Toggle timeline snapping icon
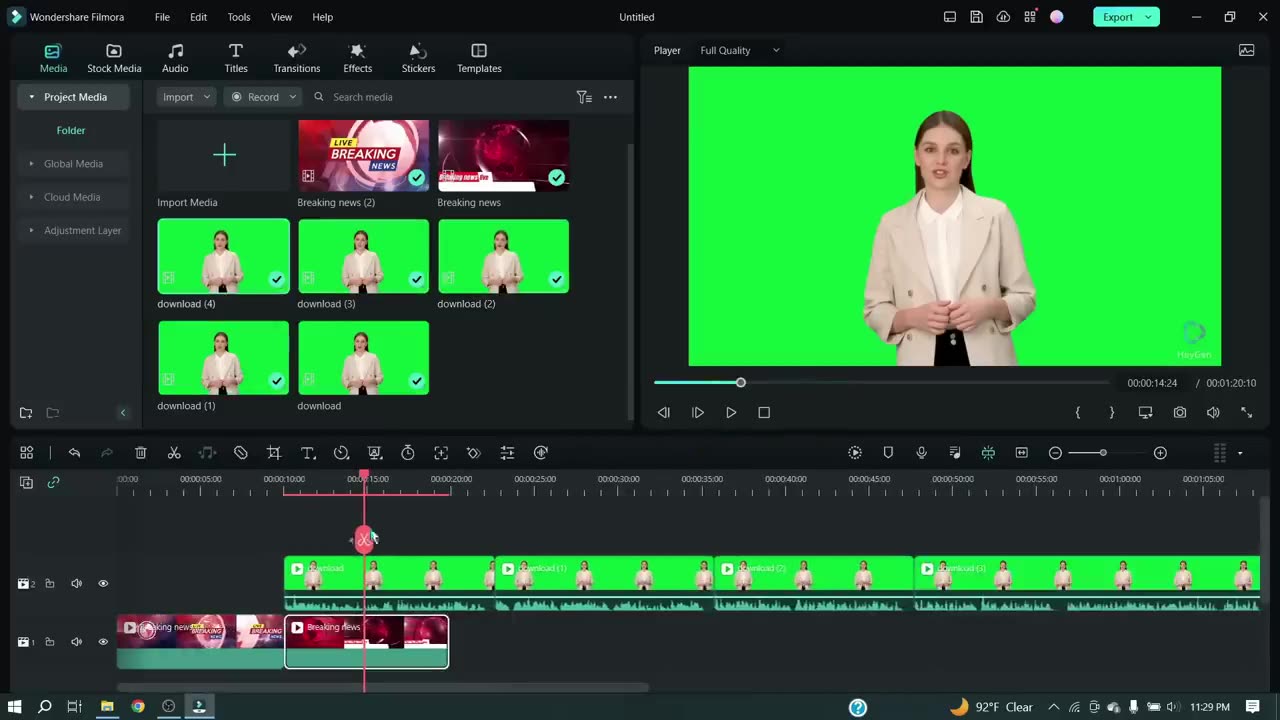1280x720 pixels. (x=988, y=453)
